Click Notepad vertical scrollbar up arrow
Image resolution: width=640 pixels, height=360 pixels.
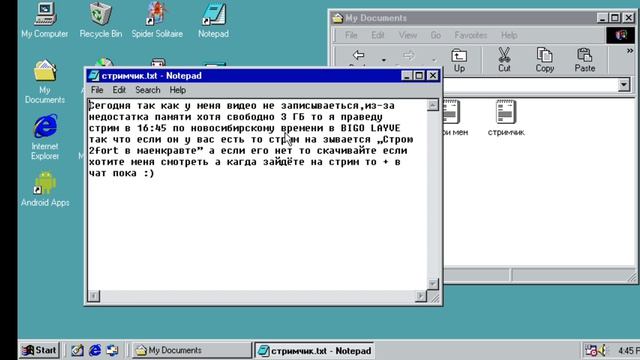pyautogui.click(x=433, y=105)
